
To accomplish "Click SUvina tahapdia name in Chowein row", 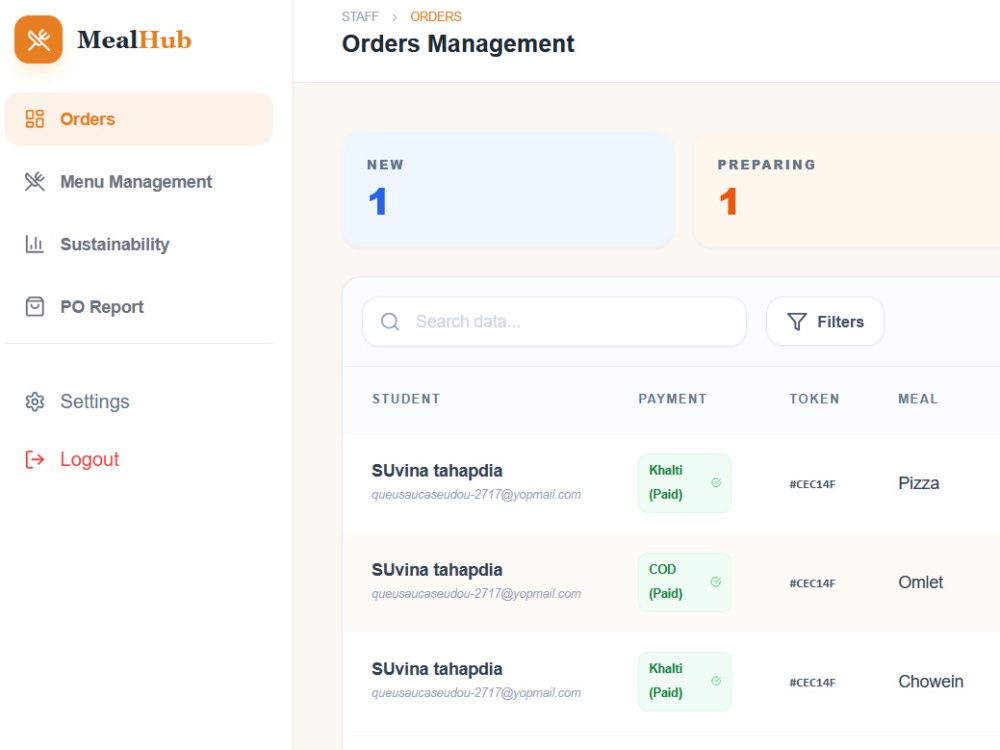I will (x=437, y=669).
